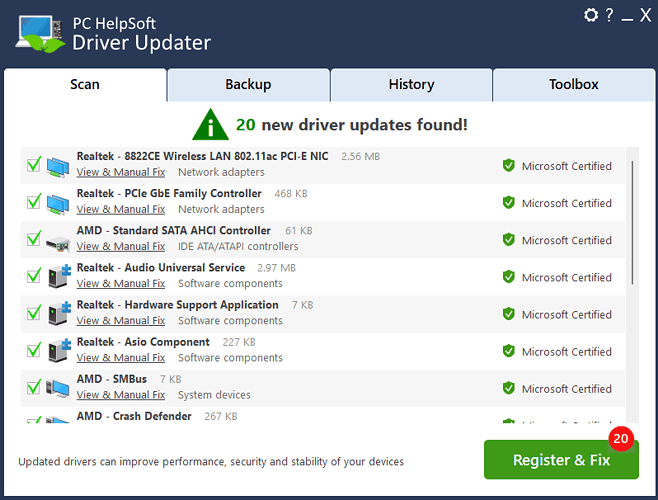658x500 pixels.
Task: Close the Driver Updater window
Action: [x=646, y=15]
